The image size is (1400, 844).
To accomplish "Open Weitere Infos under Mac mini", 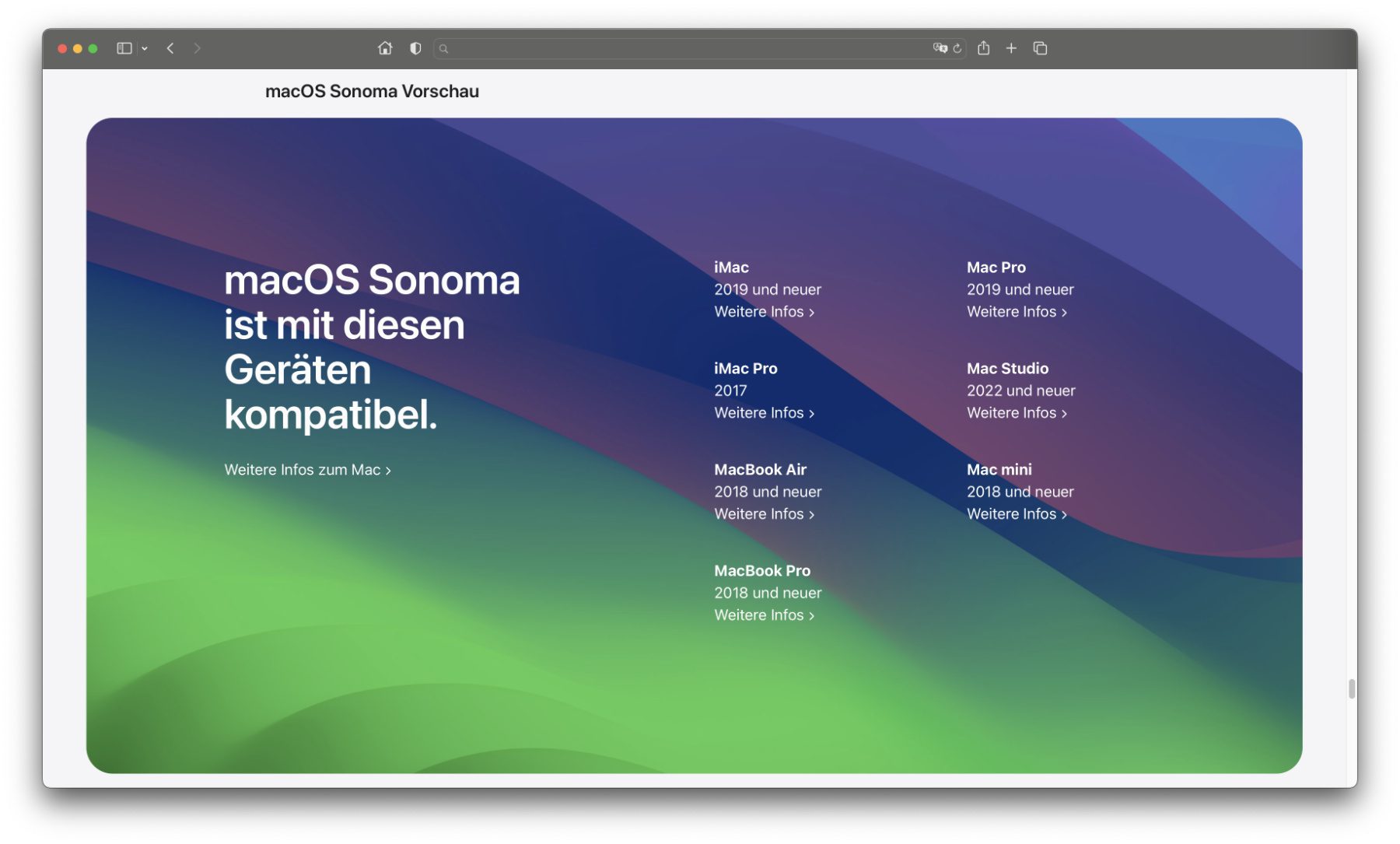I will [1017, 514].
